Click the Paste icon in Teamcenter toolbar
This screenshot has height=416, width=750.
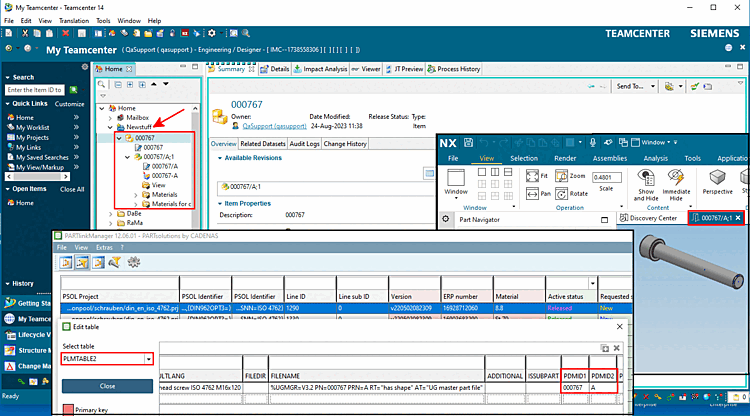point(49,33)
